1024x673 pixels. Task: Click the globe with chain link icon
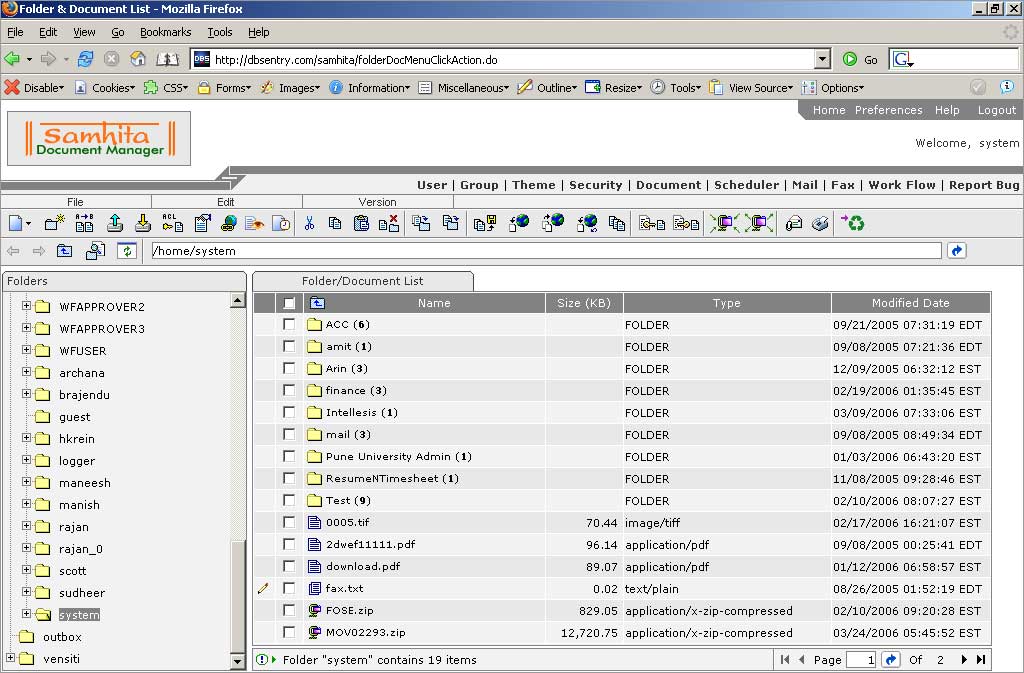229,224
